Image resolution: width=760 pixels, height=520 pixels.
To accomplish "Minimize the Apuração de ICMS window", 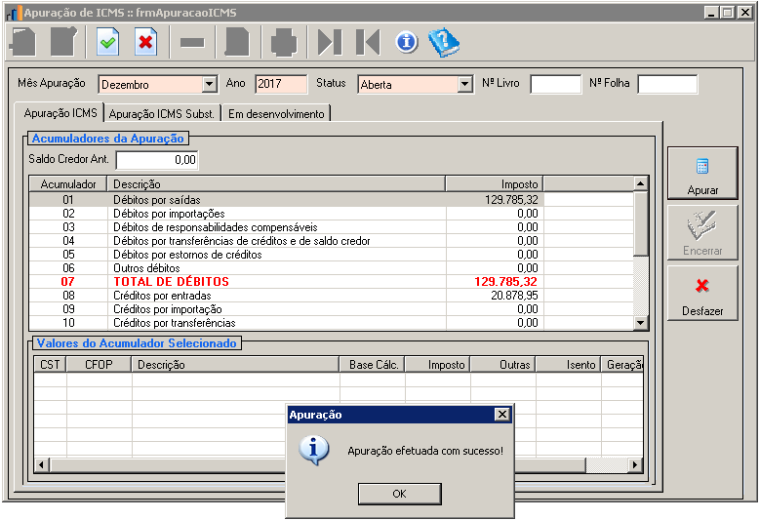I will [x=712, y=12].
